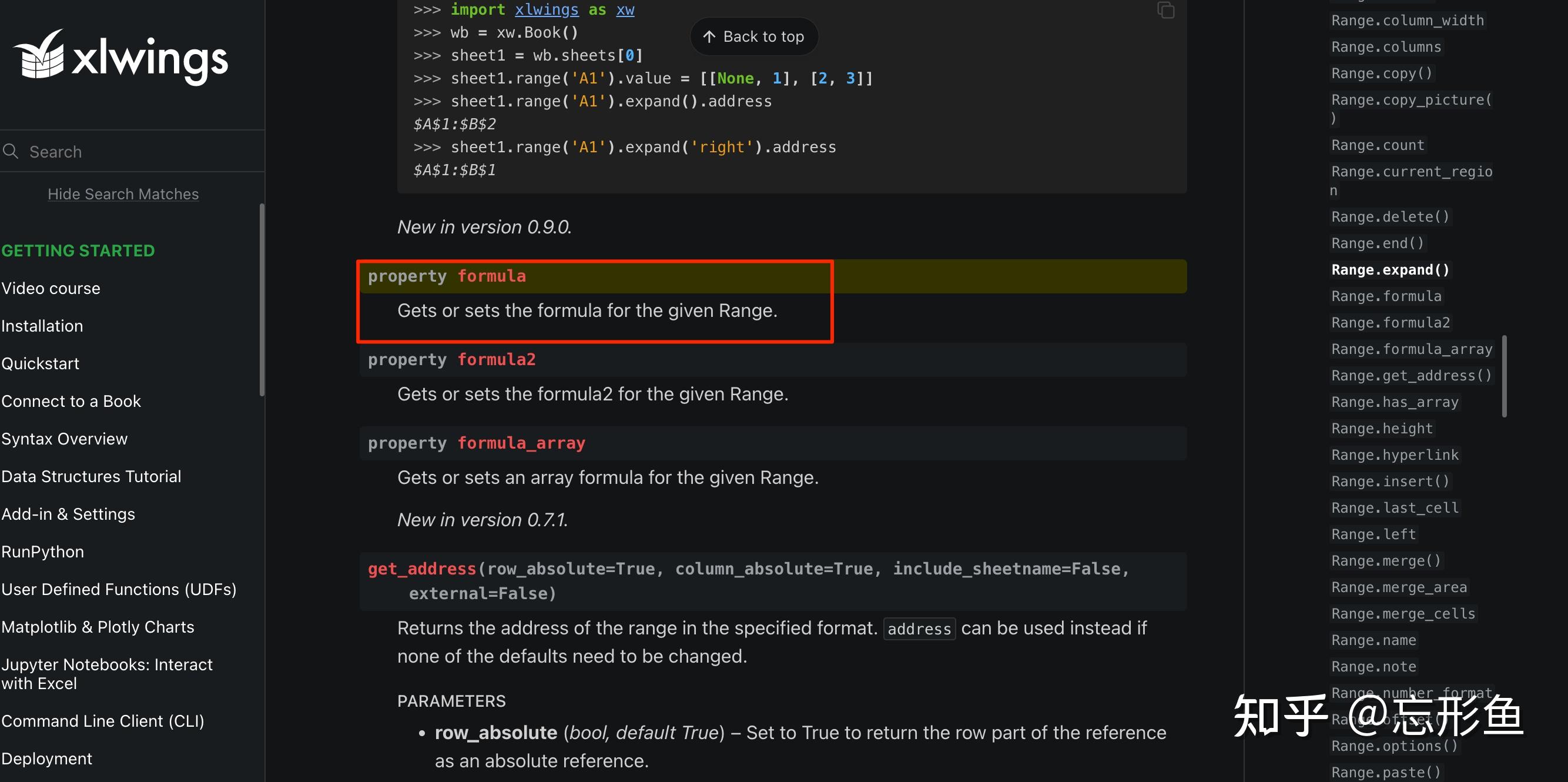Viewport: 1568px width, 782px height.
Task: Click the right contents scrollbar
Action: click(x=1504, y=376)
